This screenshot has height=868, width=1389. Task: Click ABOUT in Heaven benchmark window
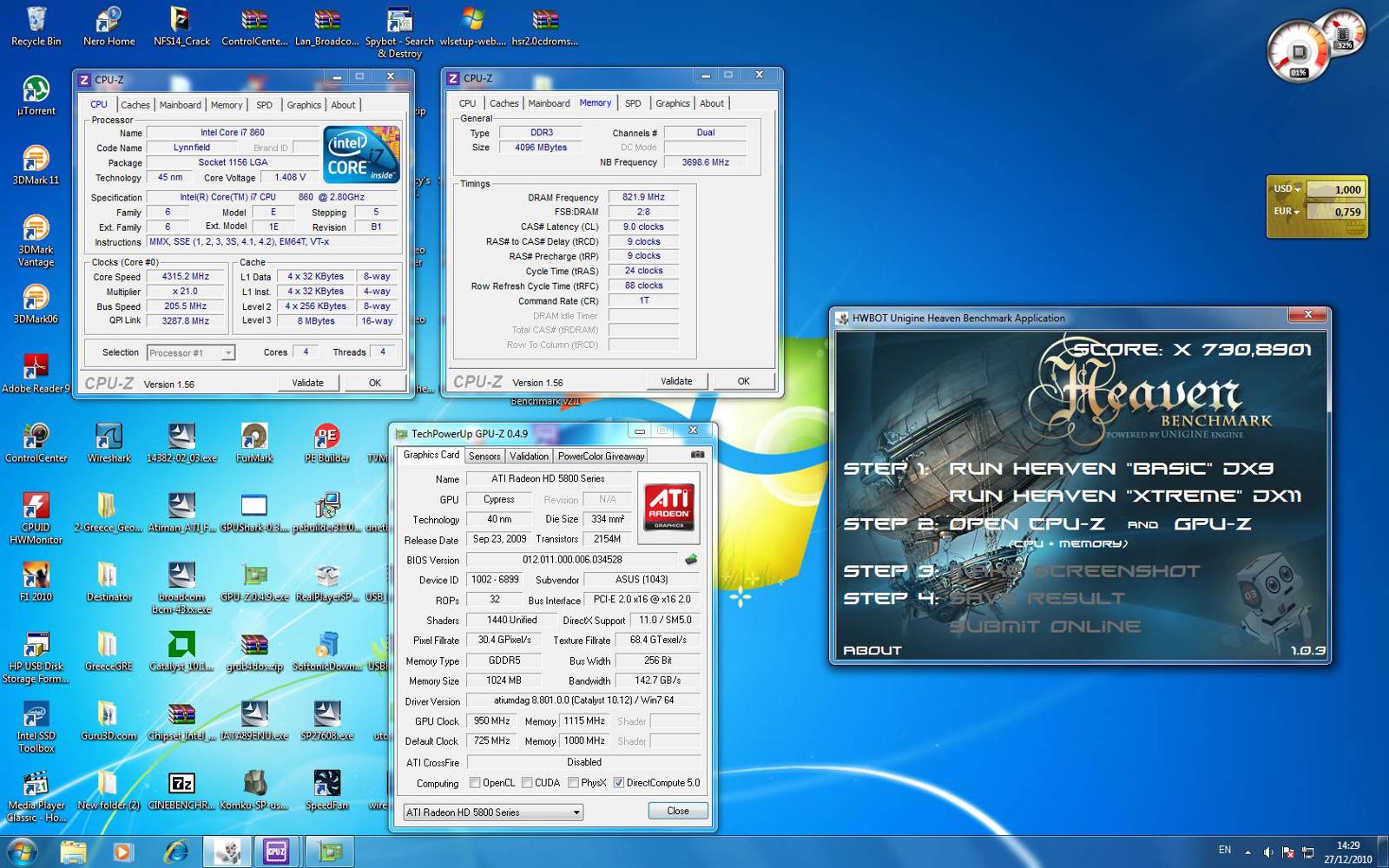pyautogui.click(x=872, y=650)
